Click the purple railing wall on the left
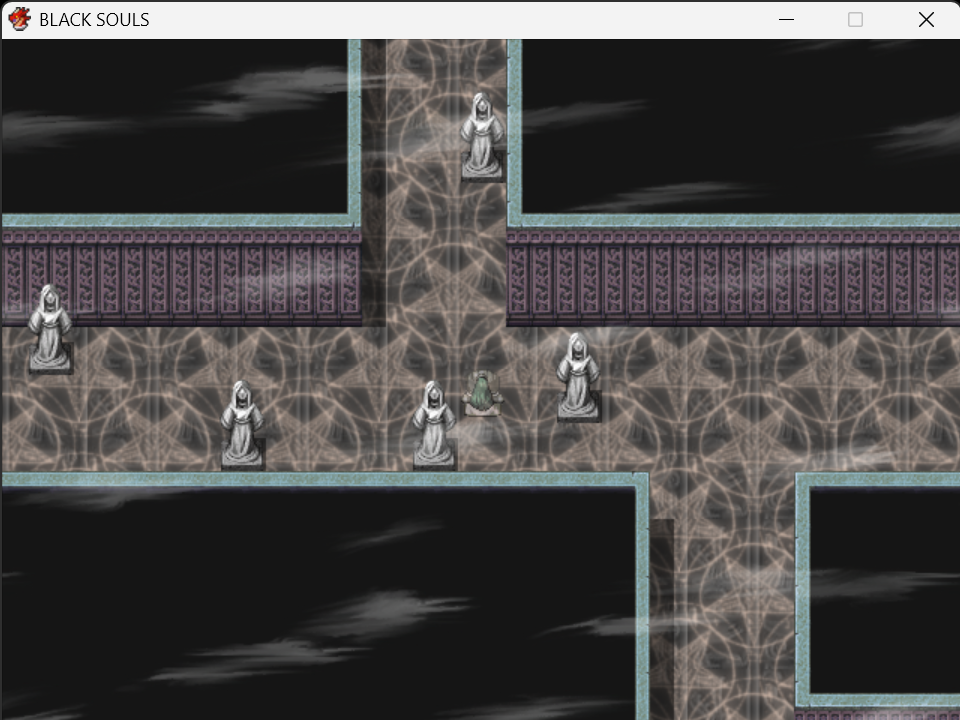 pyautogui.click(x=182, y=277)
